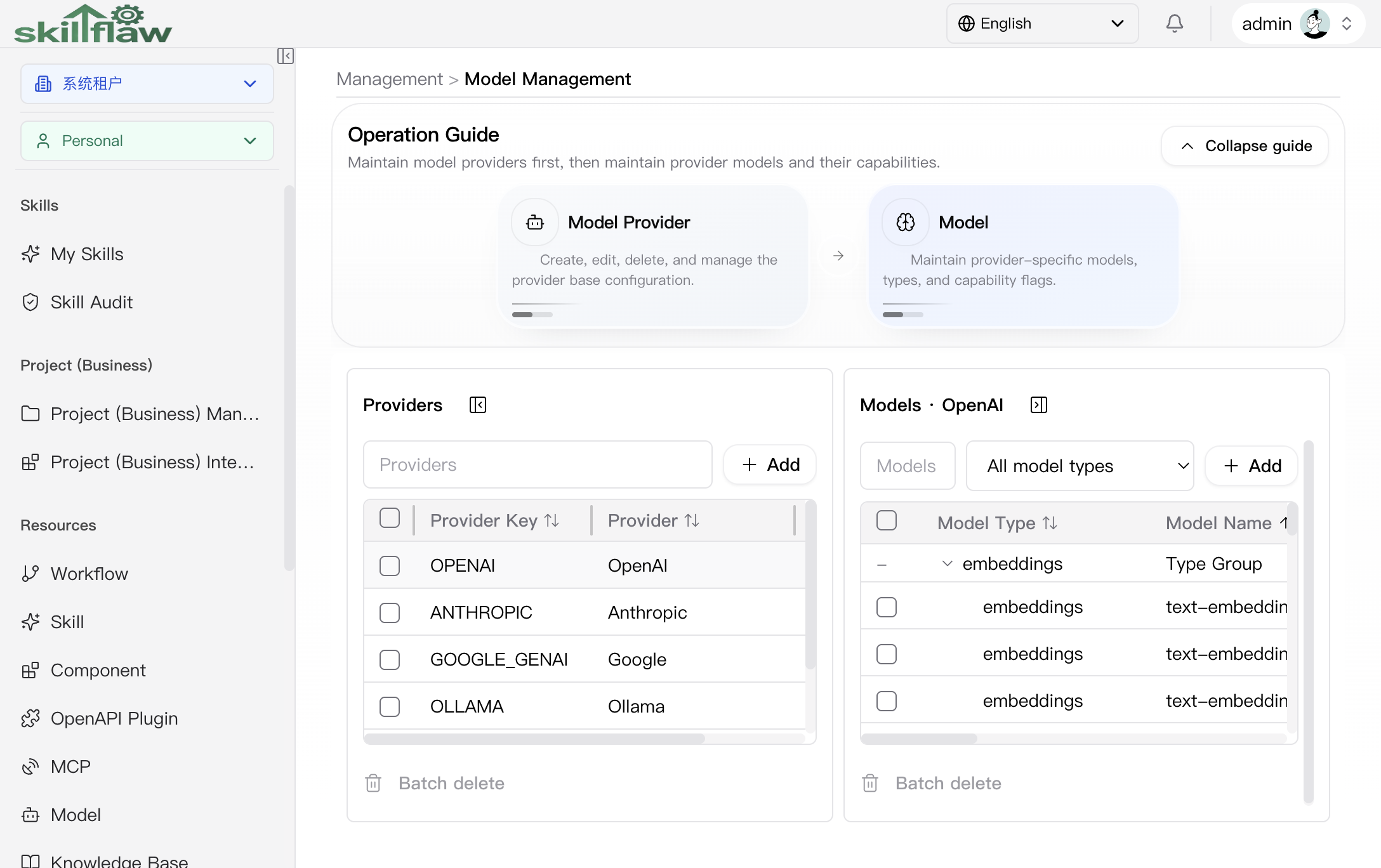Click the Model step indicator bar
This screenshot has height=868, width=1381.
click(x=902, y=315)
